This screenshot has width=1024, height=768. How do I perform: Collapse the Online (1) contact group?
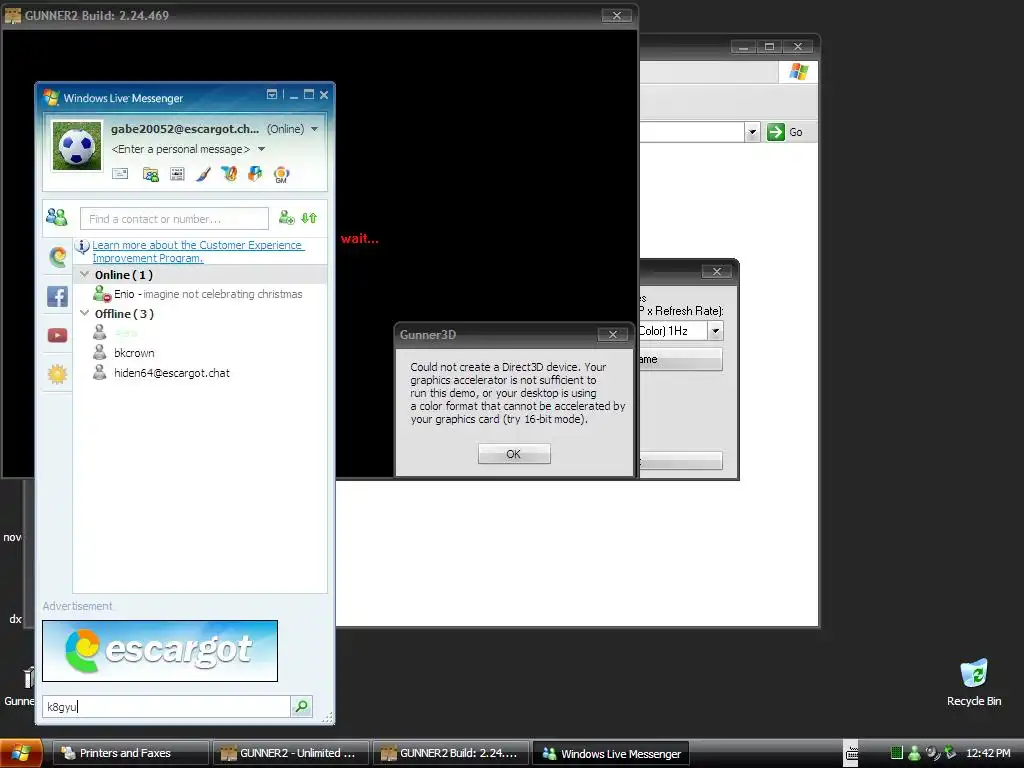coord(85,274)
